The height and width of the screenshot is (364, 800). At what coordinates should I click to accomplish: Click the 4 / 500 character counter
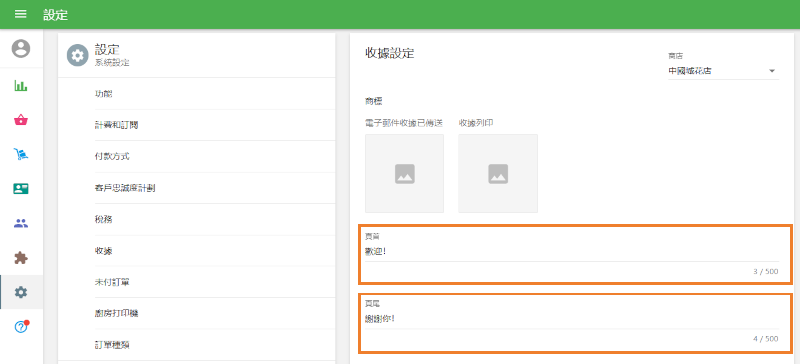click(x=765, y=339)
